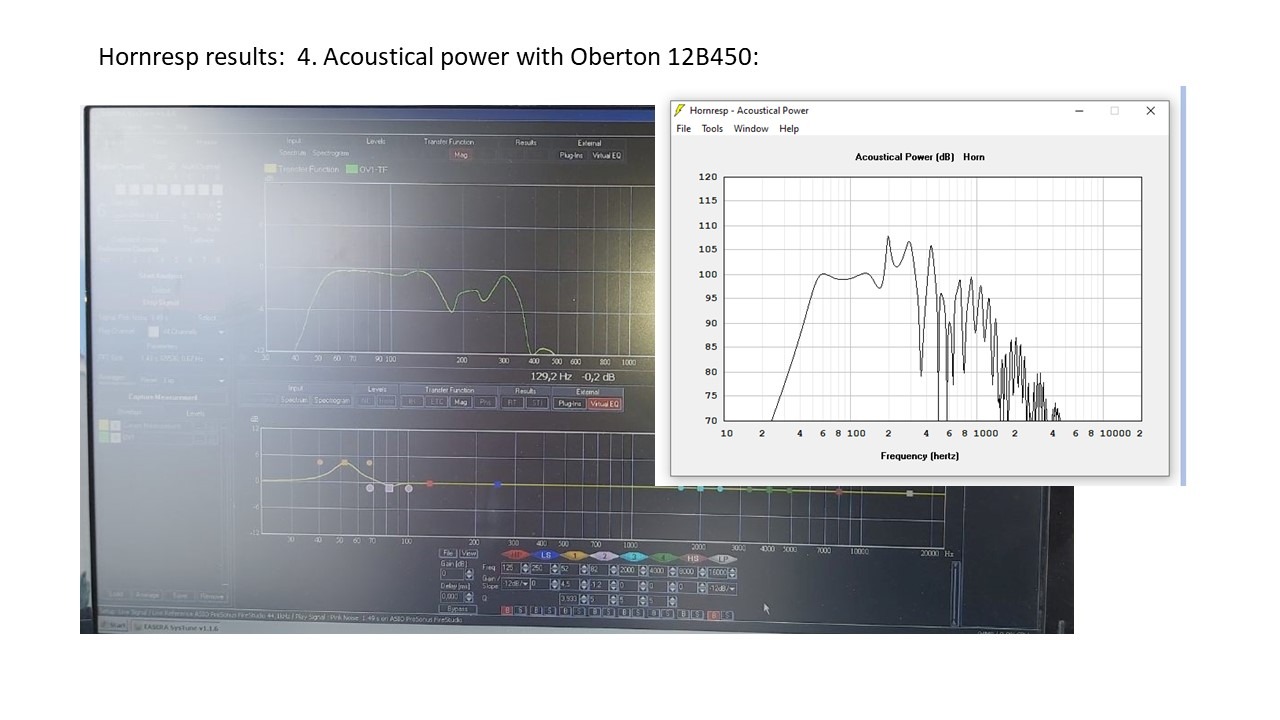Viewport: 1280px width, 720px height.
Task: Open the Virtual EQ File menu button
Action: (448, 553)
